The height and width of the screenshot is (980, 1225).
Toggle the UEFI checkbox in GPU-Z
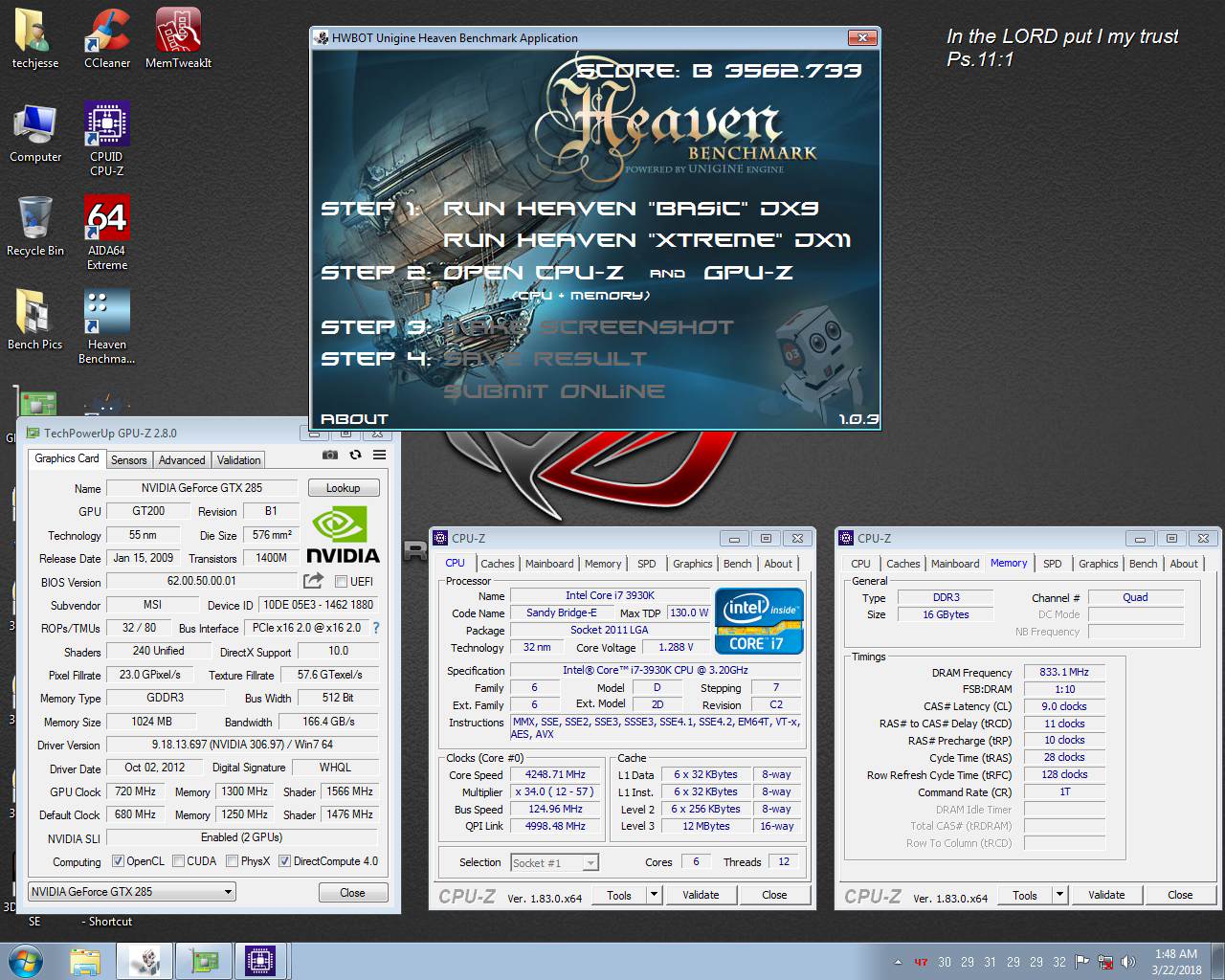pyautogui.click(x=341, y=581)
